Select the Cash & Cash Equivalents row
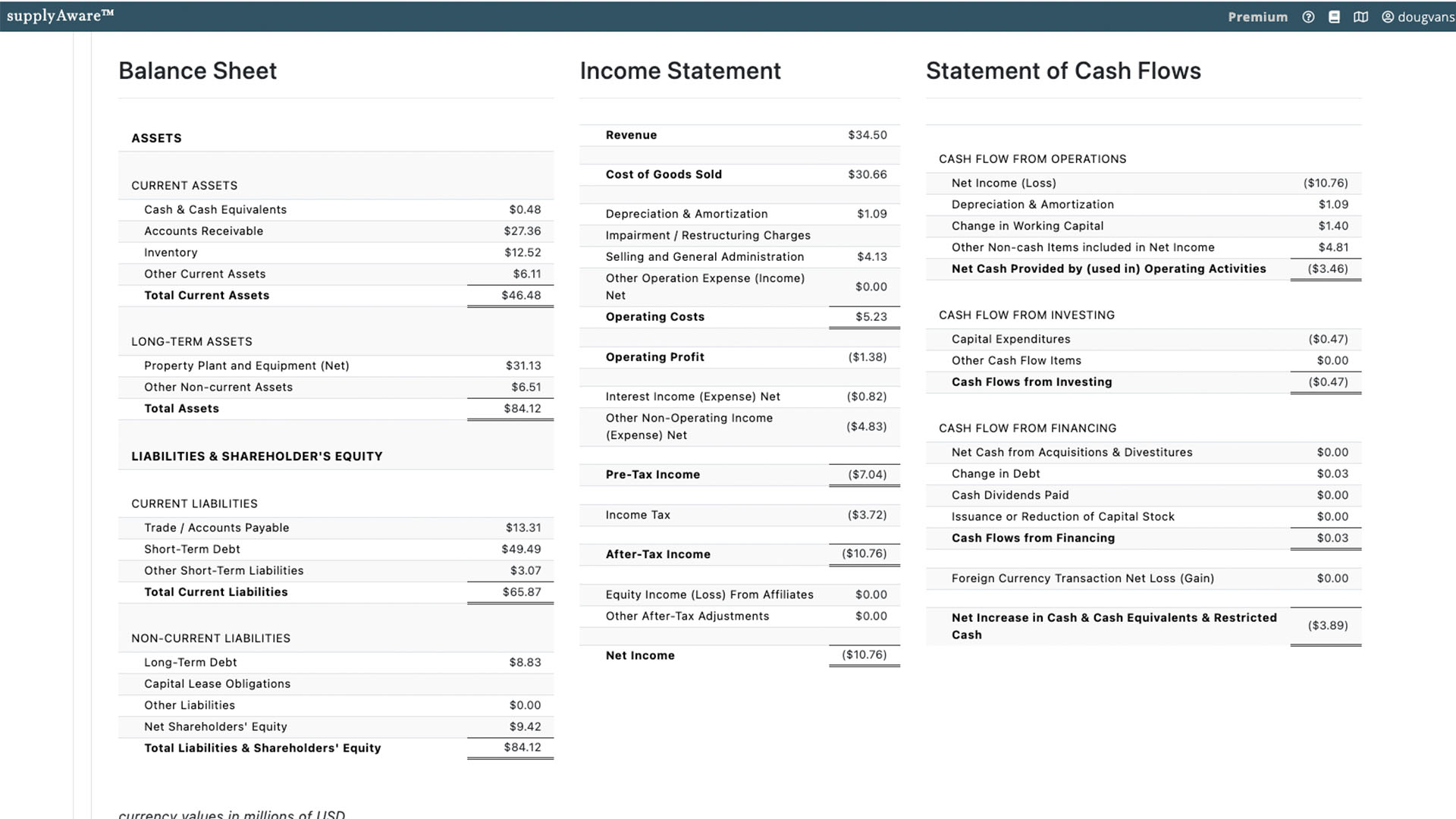 point(215,210)
